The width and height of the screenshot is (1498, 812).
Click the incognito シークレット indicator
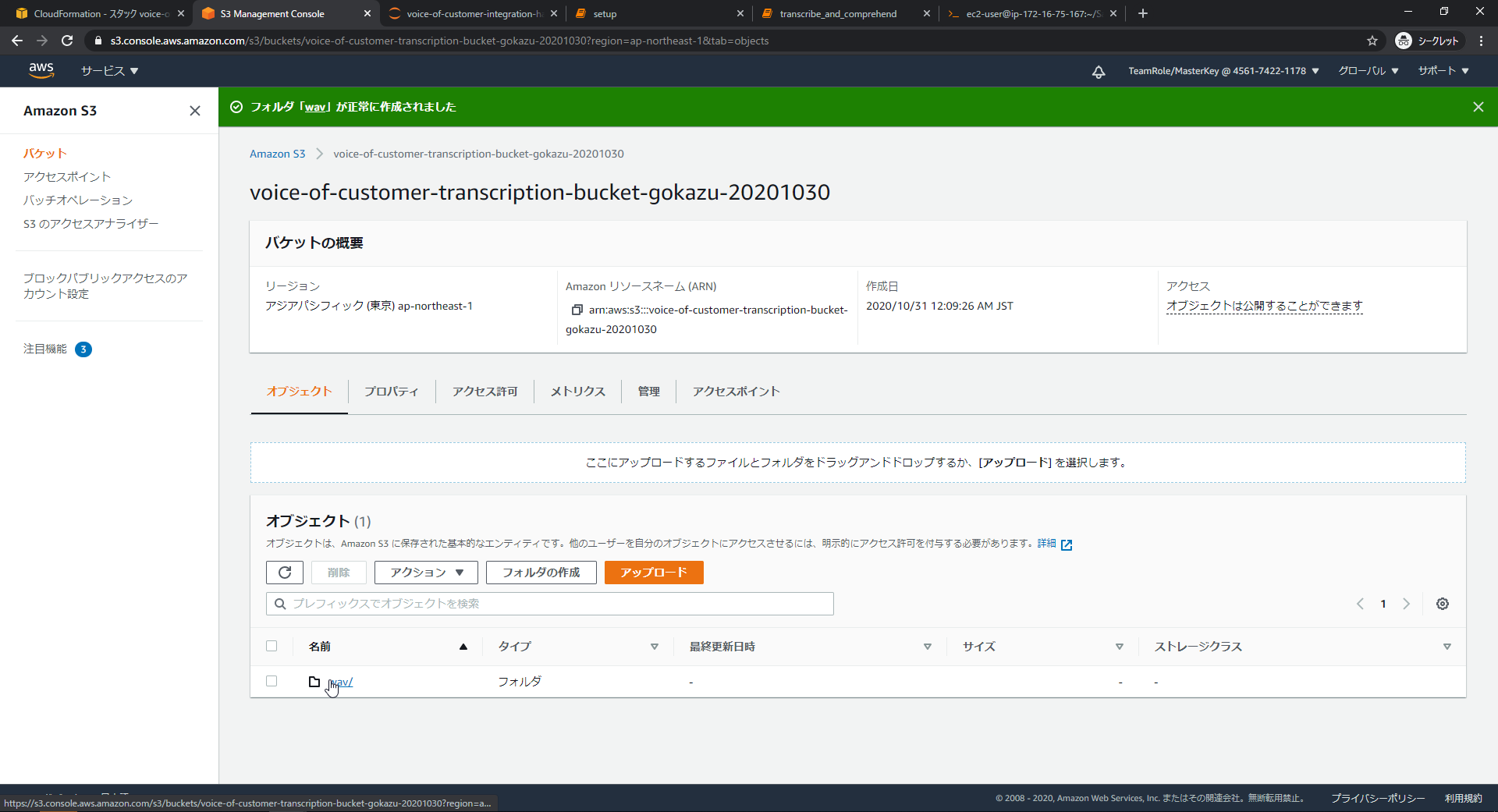[x=1428, y=41]
